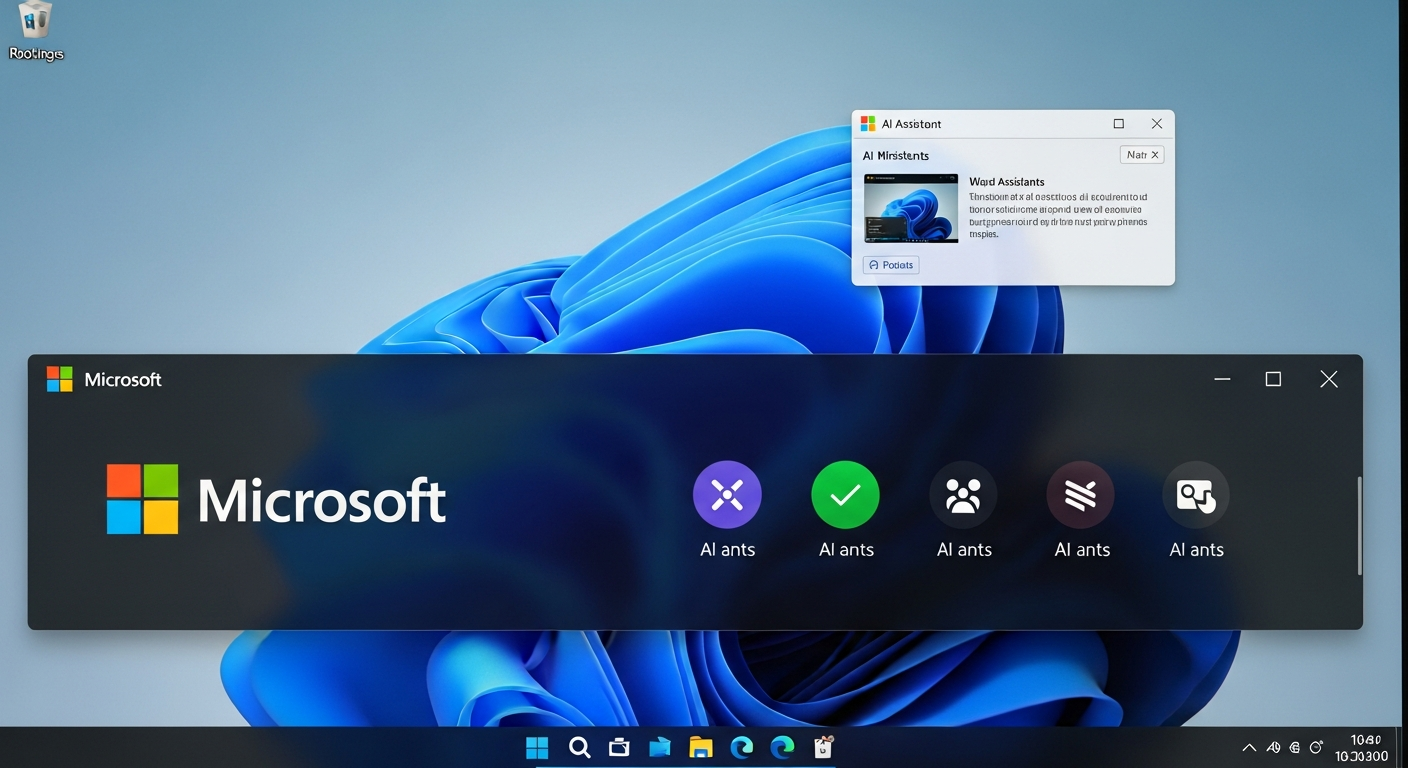The height and width of the screenshot is (768, 1408).
Task: Open the Windows Start menu
Action: (537, 747)
